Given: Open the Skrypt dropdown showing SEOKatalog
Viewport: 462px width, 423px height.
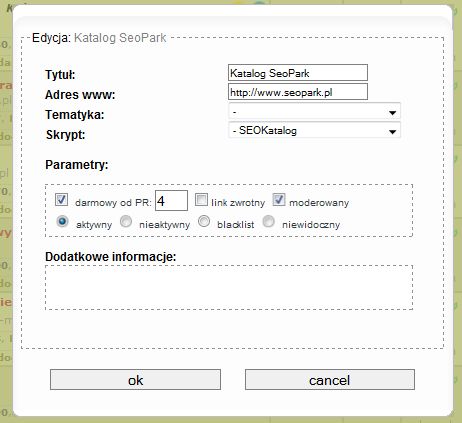Looking at the screenshot, I should tap(314, 130).
